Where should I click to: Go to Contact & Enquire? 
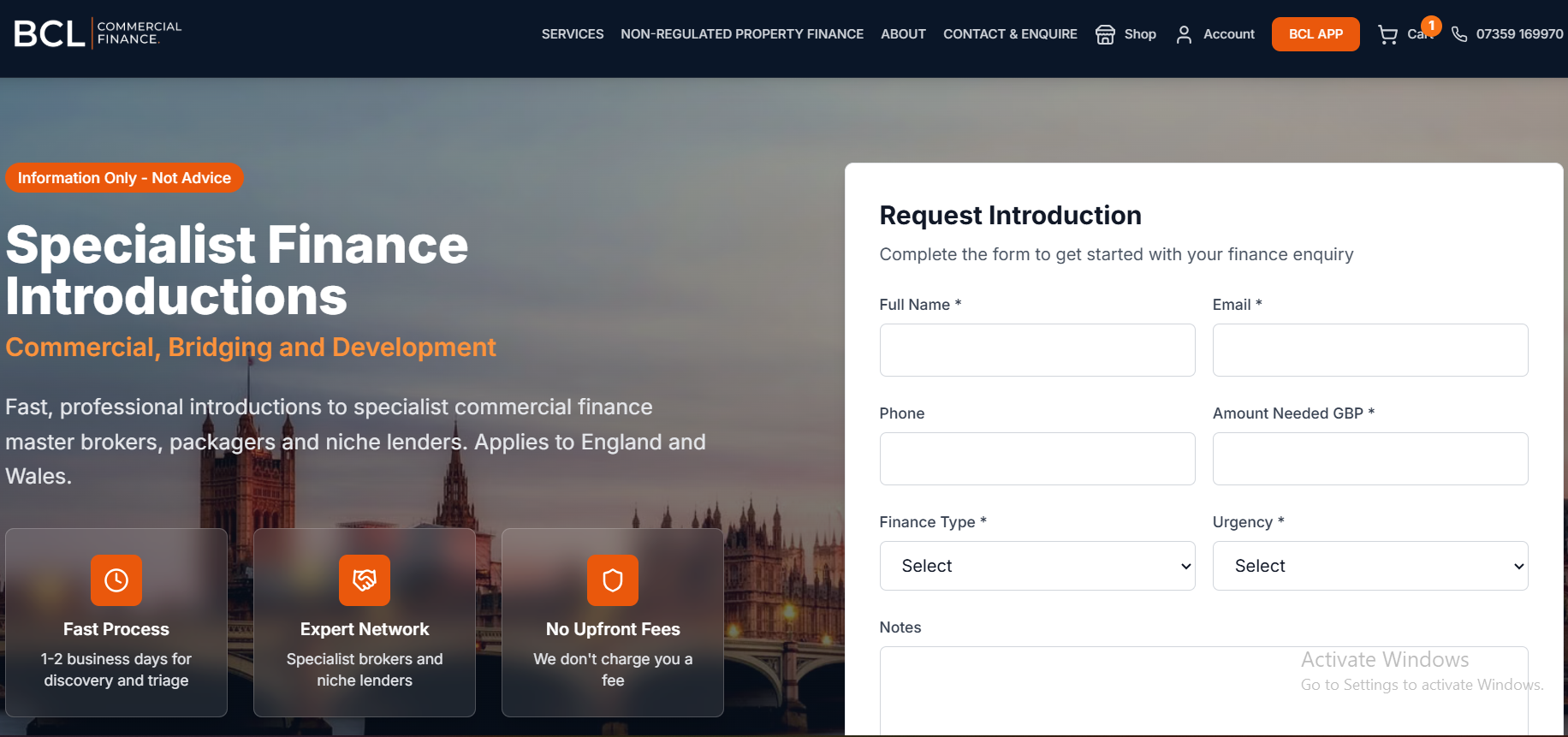coord(1010,34)
